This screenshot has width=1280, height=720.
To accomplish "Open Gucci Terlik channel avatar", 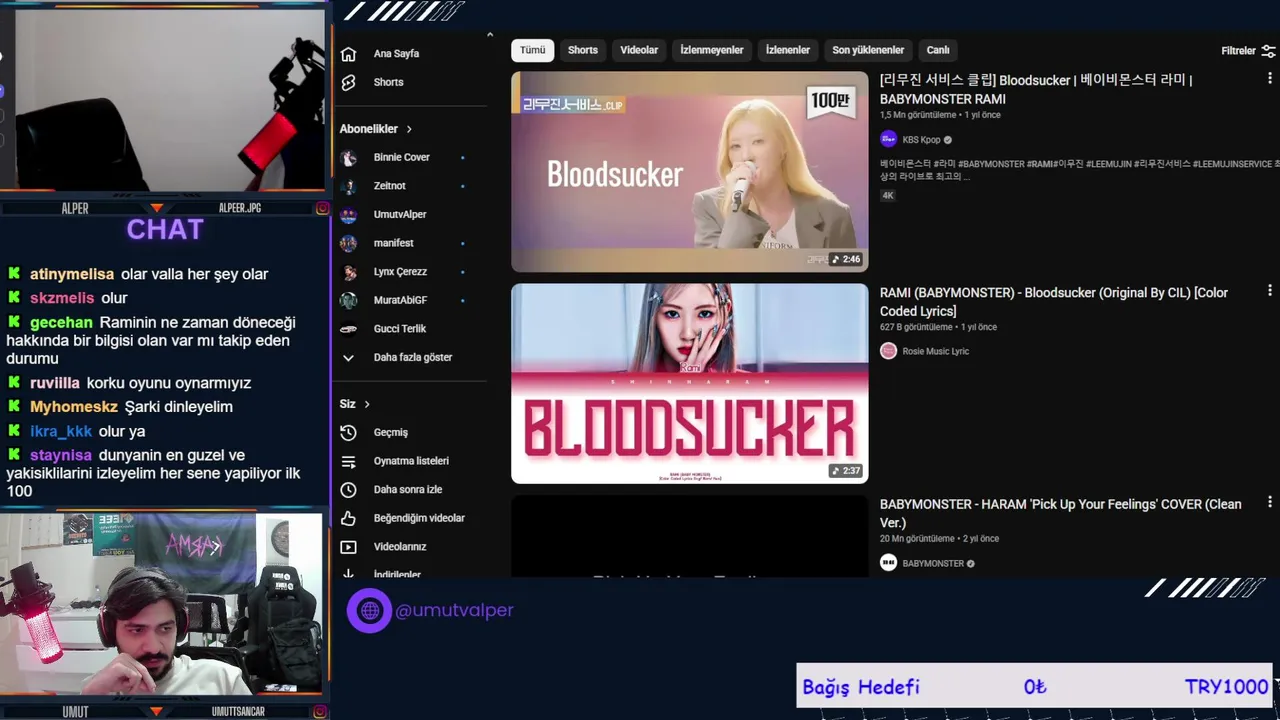I will pyautogui.click(x=348, y=329).
